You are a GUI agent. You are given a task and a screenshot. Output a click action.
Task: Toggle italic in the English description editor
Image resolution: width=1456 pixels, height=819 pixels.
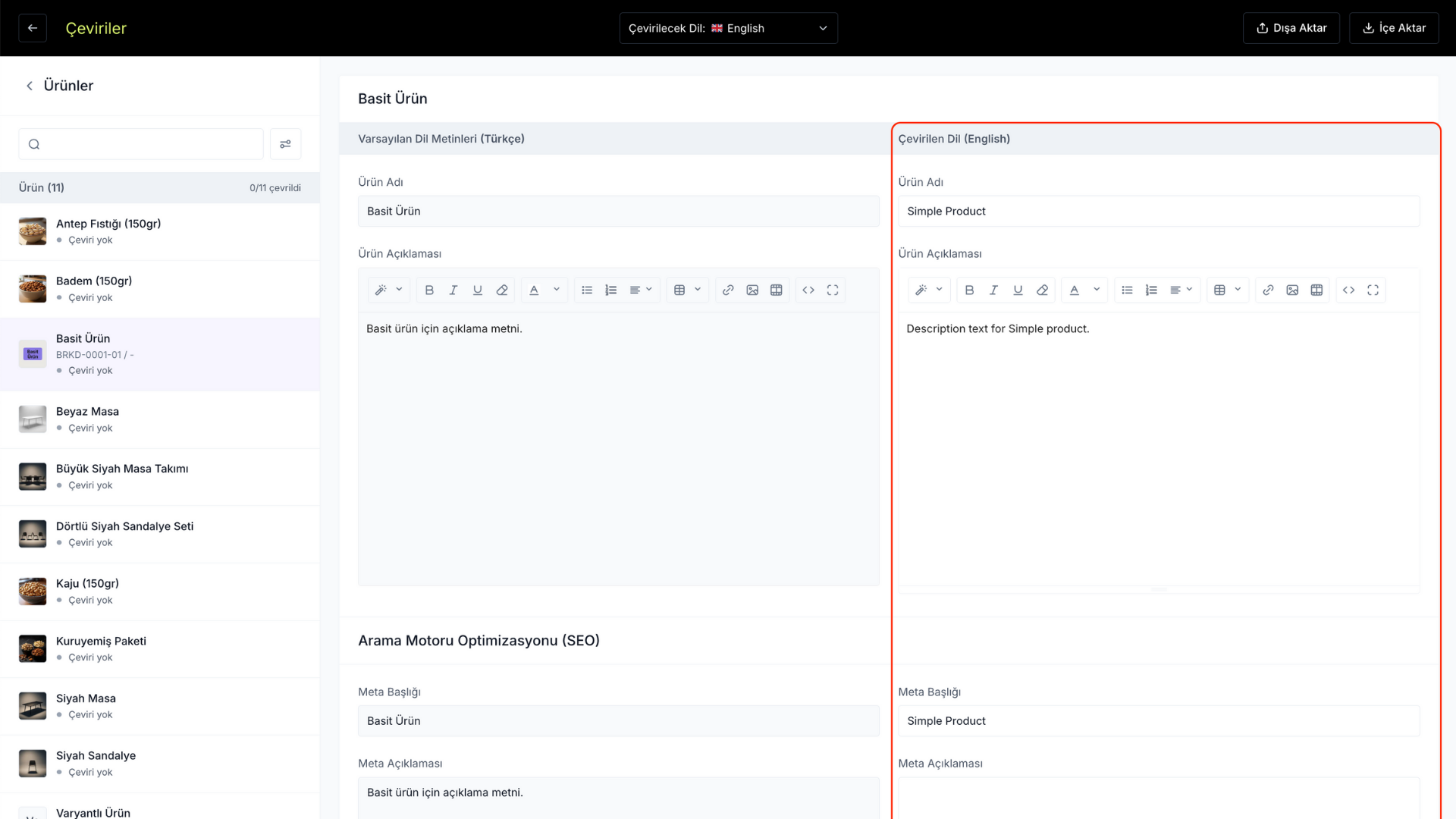[993, 290]
